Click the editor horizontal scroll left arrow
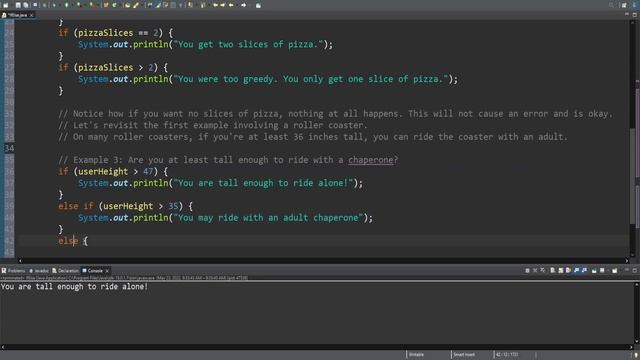The height and width of the screenshot is (360, 640). (20, 260)
